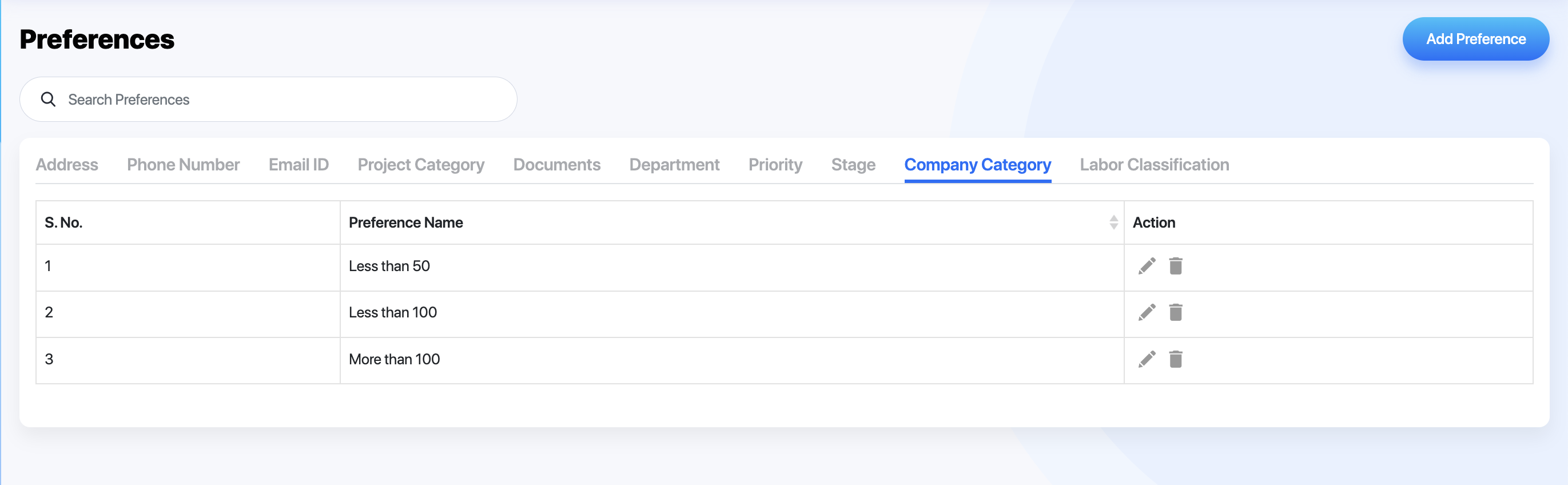Edit the 'More than 100' preference
The width and height of the screenshot is (1568, 485).
(1147, 359)
